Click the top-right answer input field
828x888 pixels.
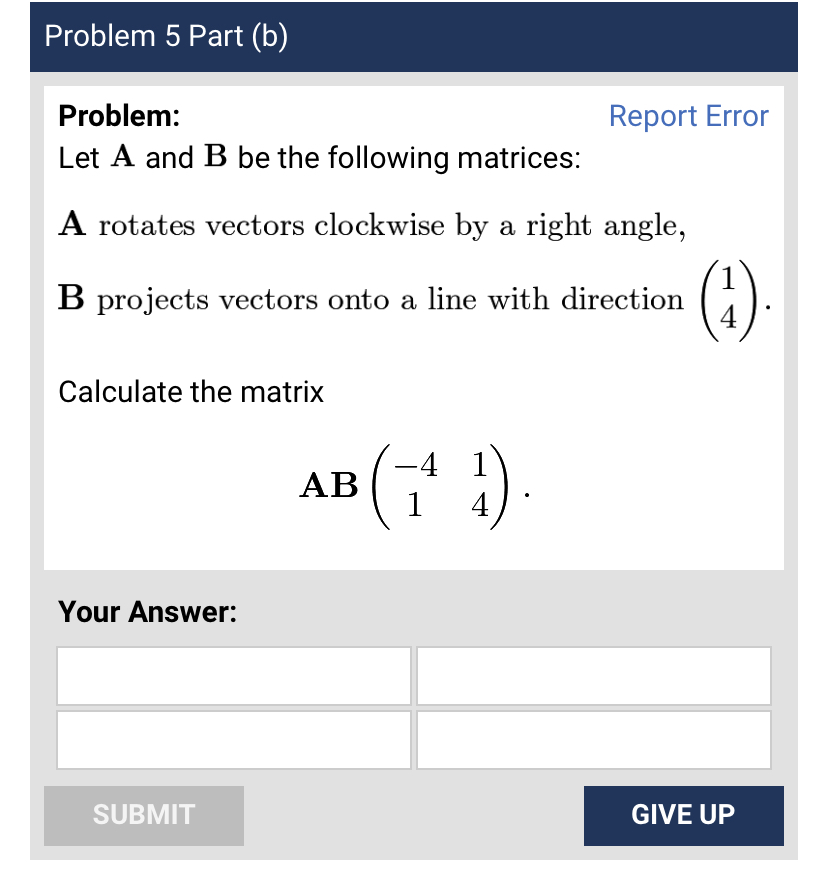[x=593, y=676]
